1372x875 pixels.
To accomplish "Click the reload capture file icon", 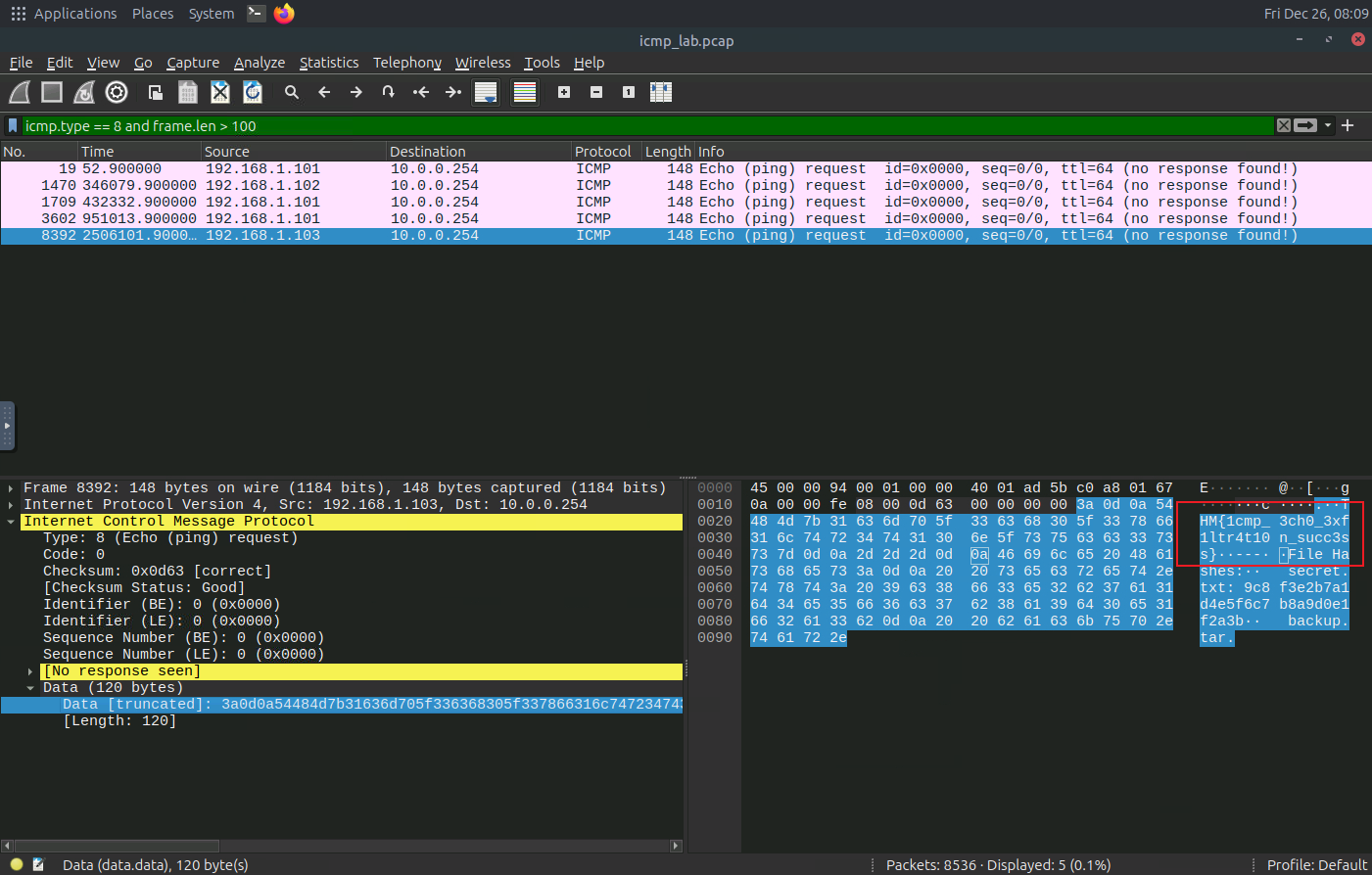I will (x=253, y=92).
